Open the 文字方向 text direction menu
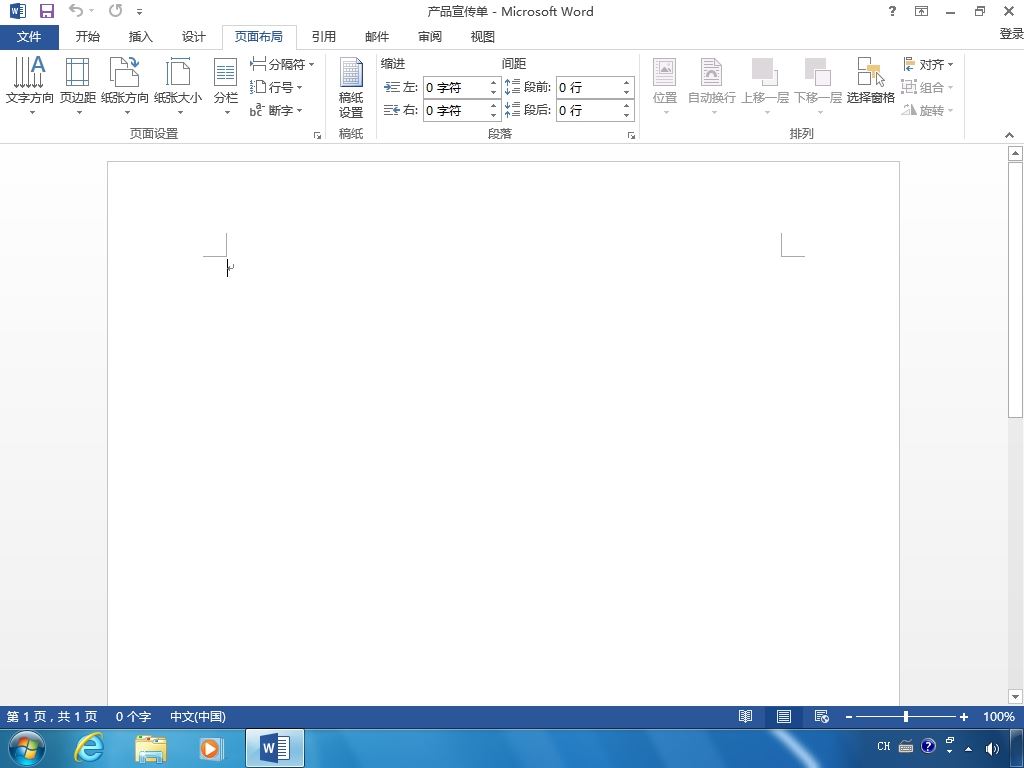Viewport: 1024px width, 768px height. [29, 86]
